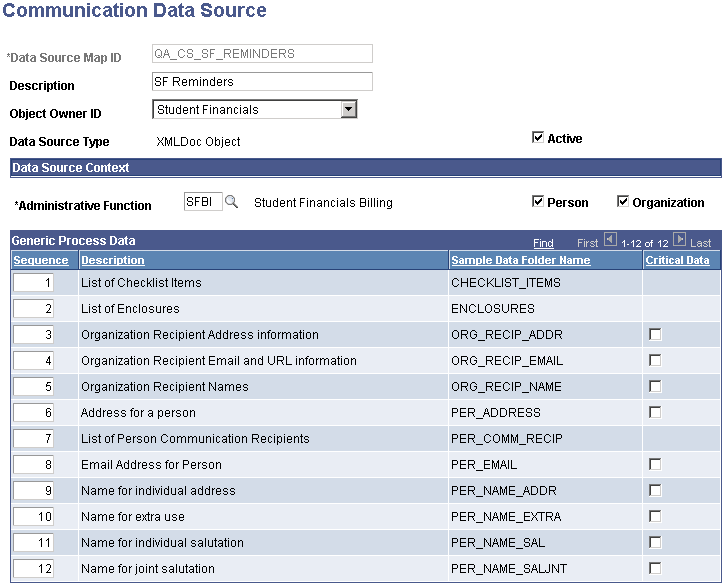Check Critical Data for ORG_RECIP_ADDR
Viewport: 726px width, 587px height.
pos(655,334)
